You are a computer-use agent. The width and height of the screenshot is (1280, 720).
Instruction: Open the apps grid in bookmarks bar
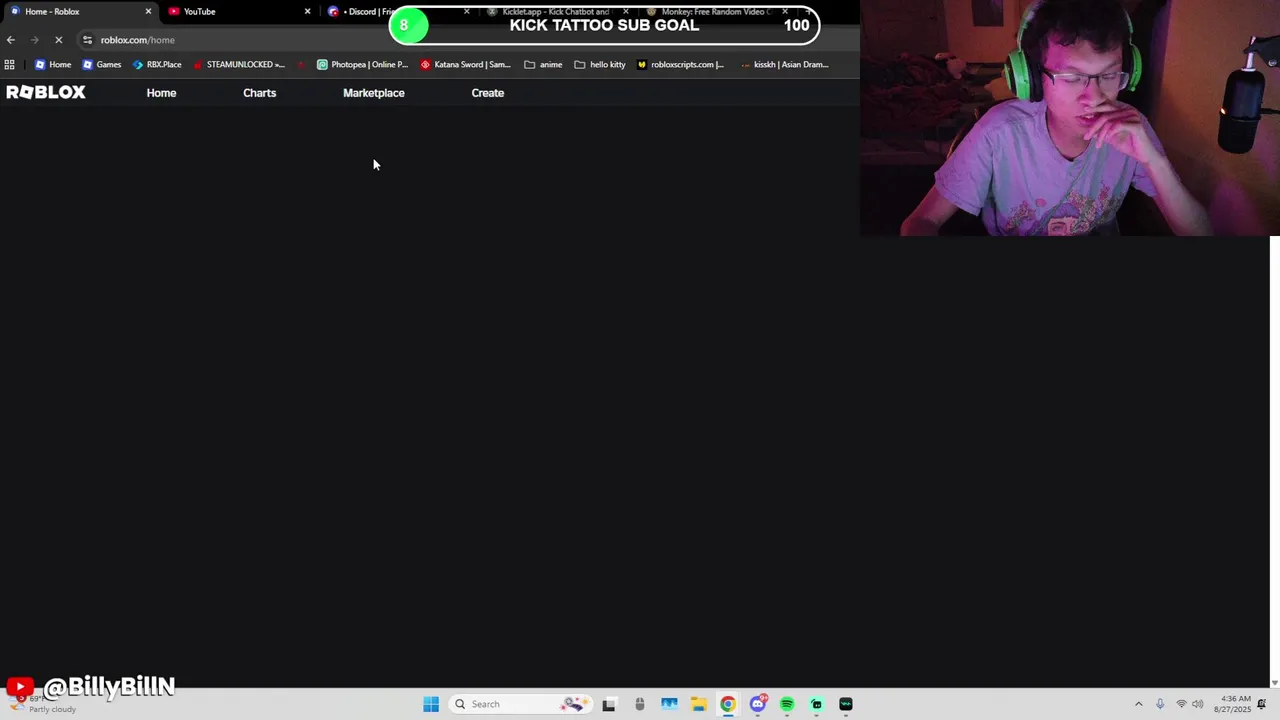click(9, 64)
